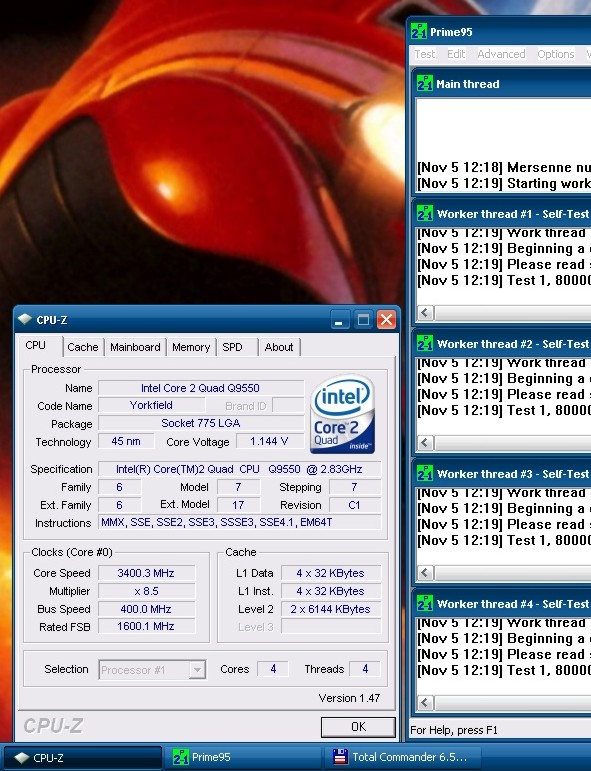Click the Mersenne log line in Main thread
Viewport: 591px width, 771px height.
coord(504,167)
